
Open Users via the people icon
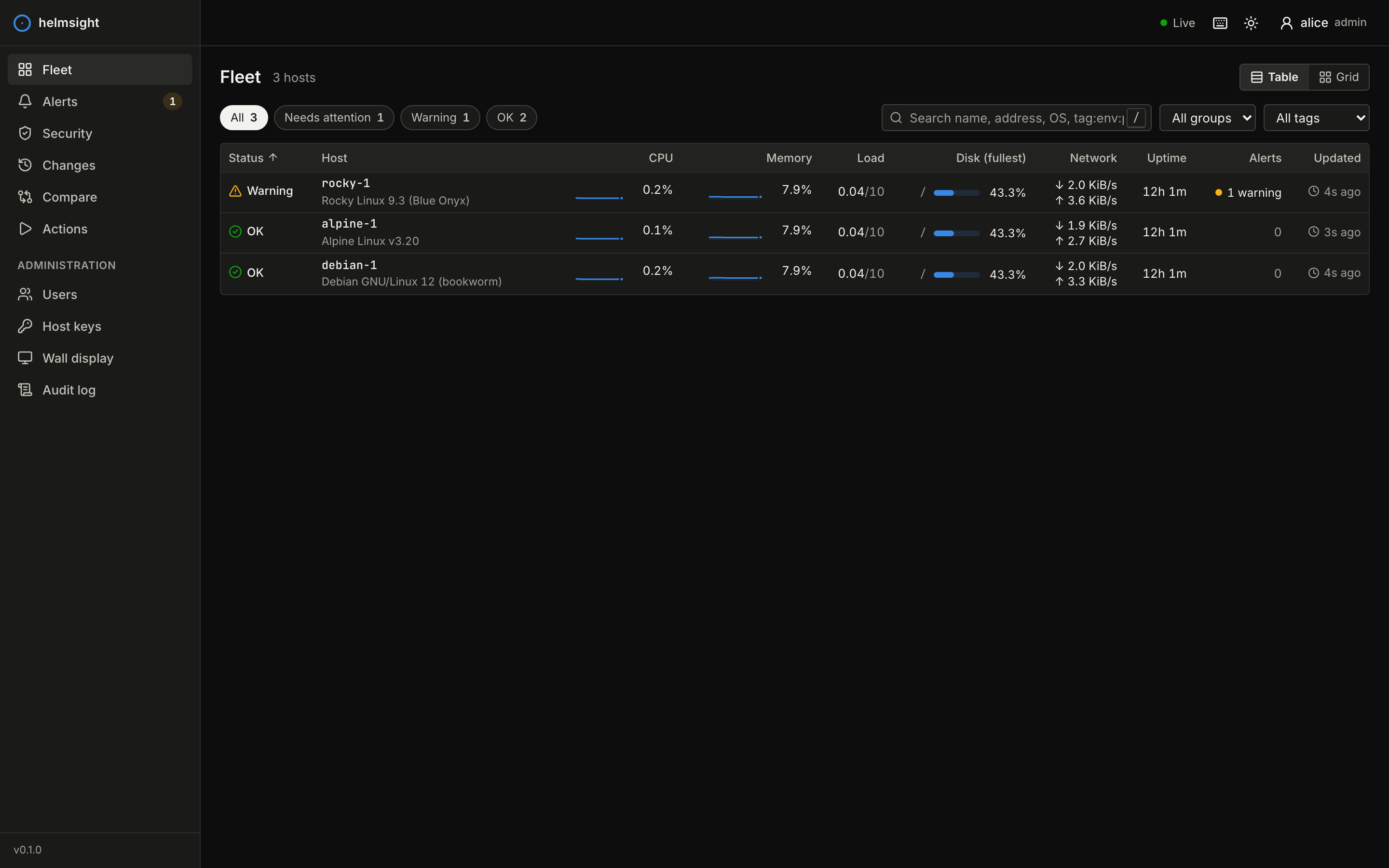[x=25, y=295]
